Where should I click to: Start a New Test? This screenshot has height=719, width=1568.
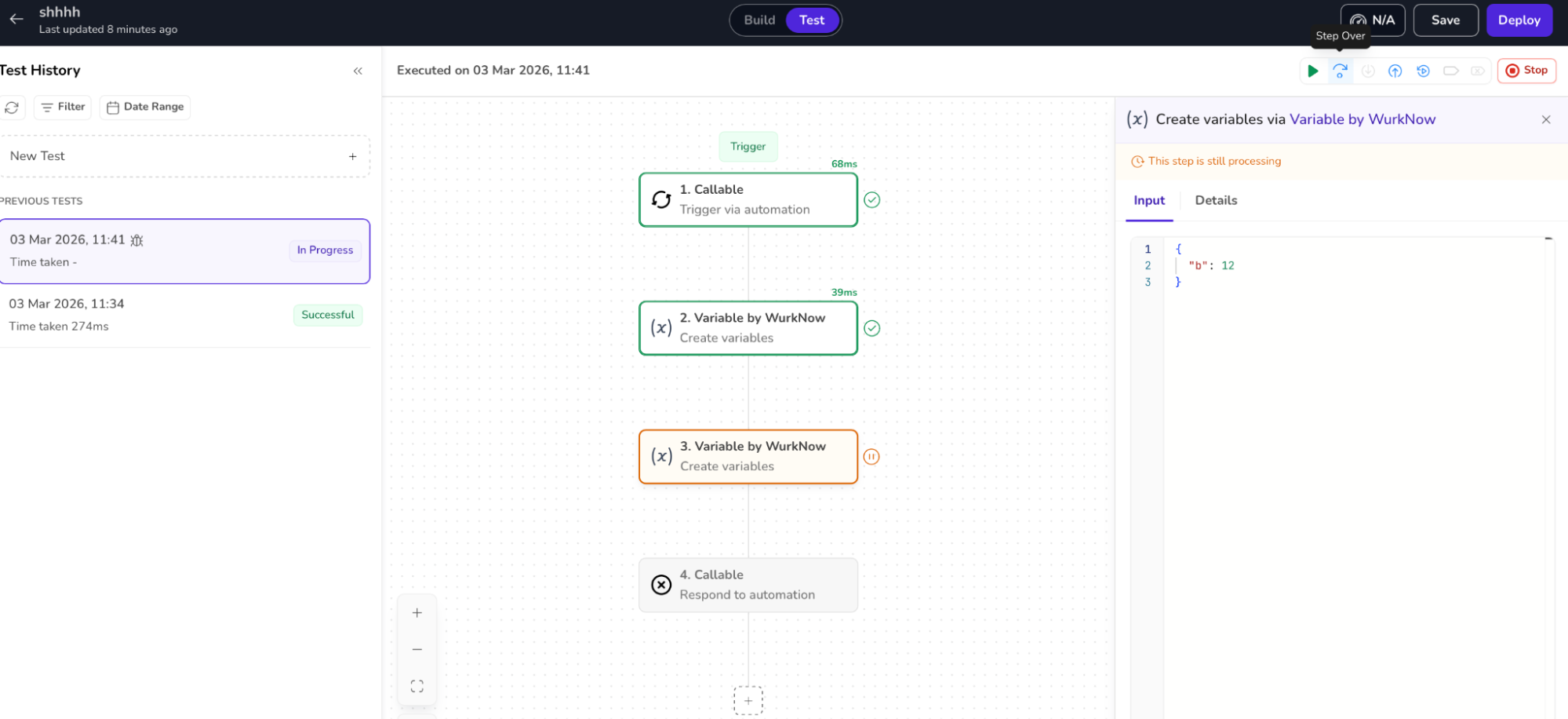(x=184, y=156)
